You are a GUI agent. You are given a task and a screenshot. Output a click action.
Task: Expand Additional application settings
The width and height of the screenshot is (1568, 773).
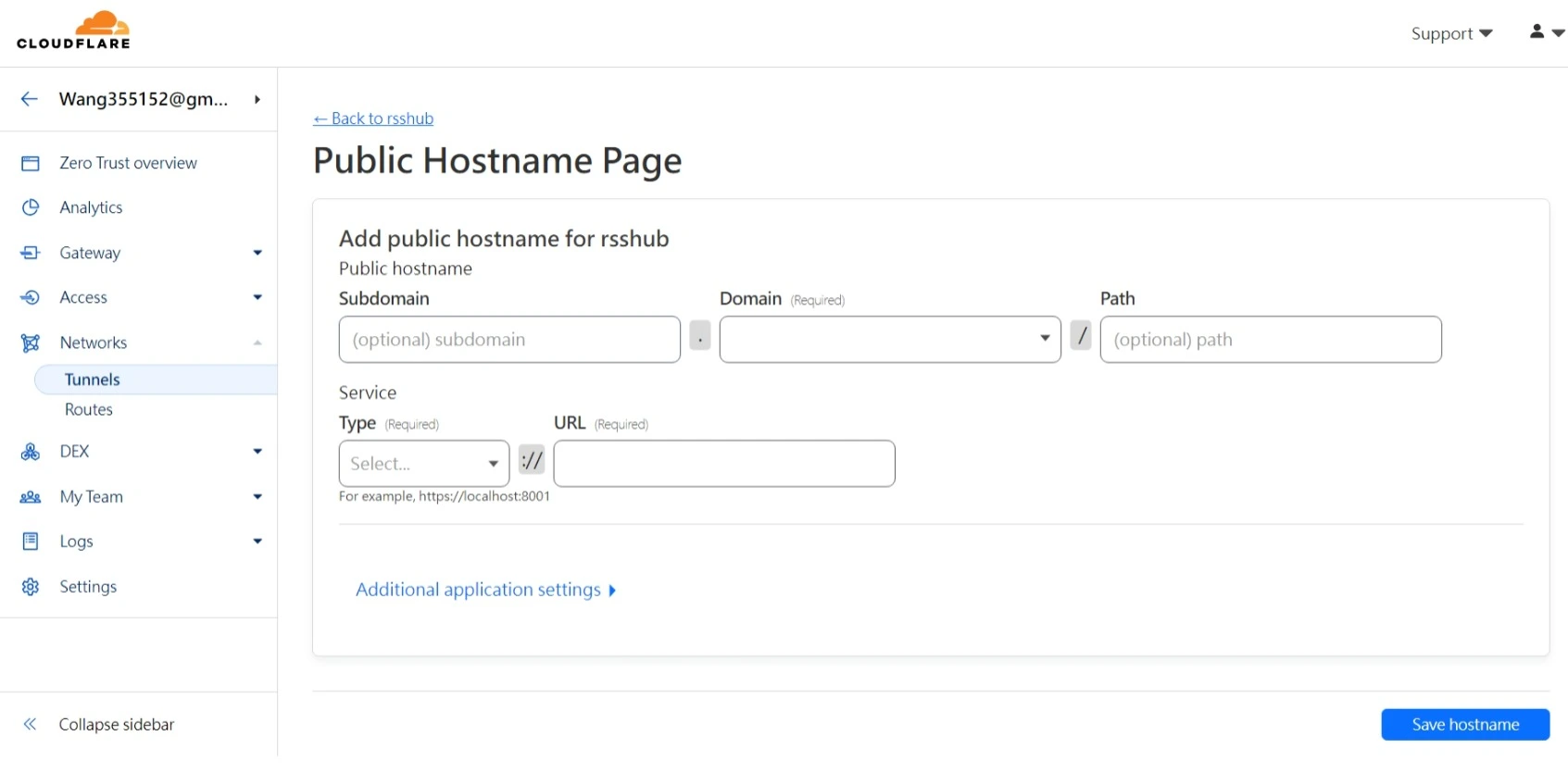(x=486, y=590)
